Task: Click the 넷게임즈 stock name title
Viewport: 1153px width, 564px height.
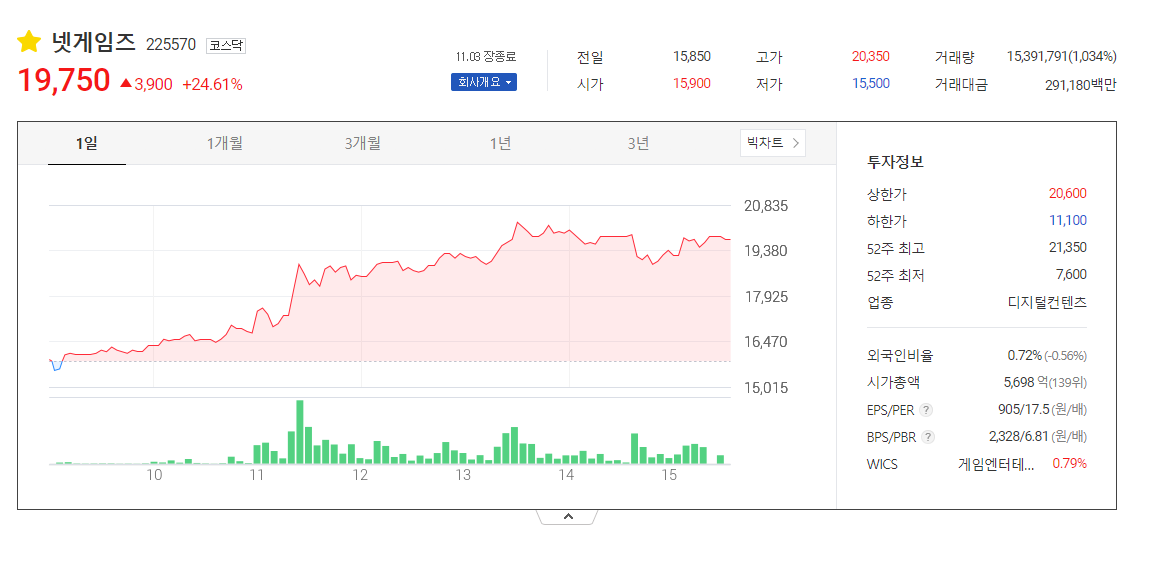Action: pyautogui.click(x=93, y=42)
